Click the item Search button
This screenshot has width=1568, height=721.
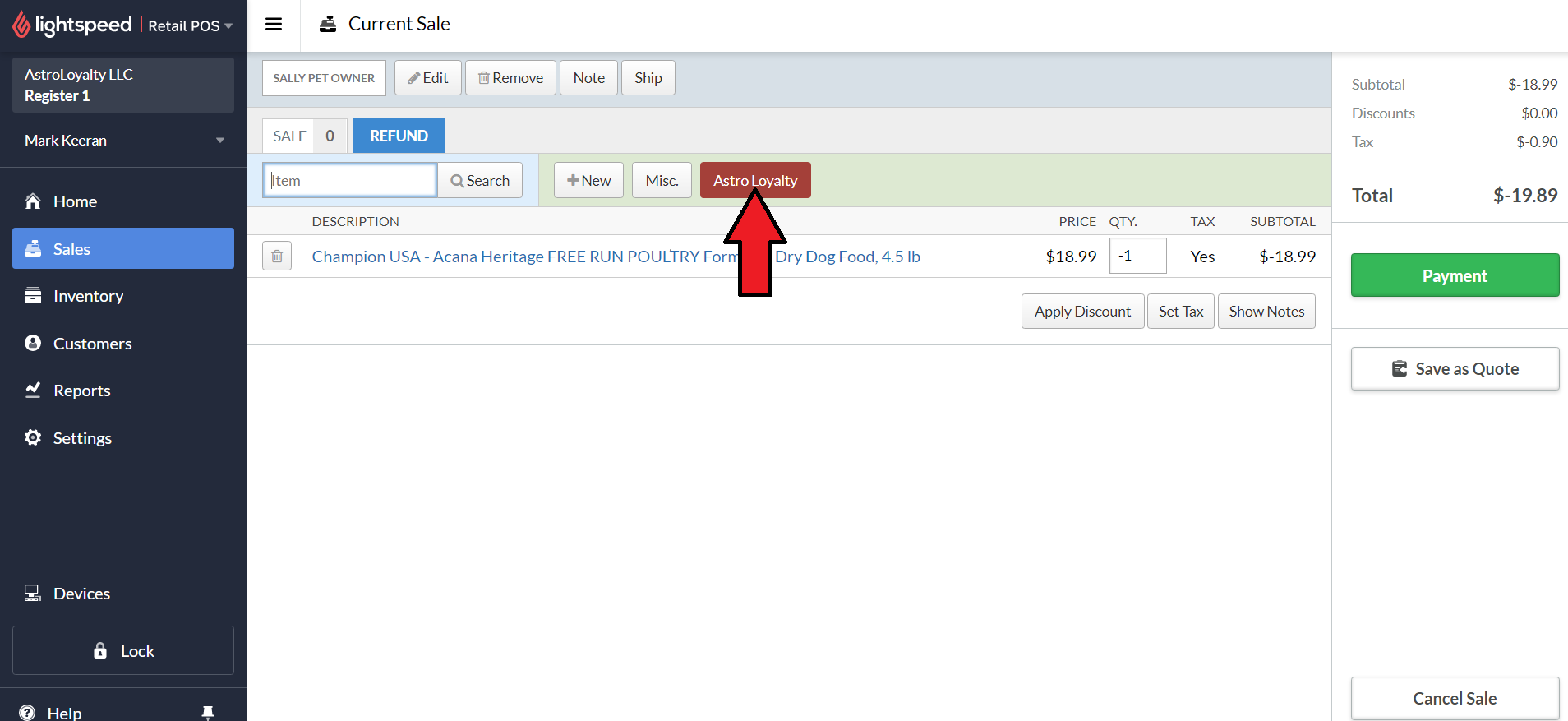480,180
